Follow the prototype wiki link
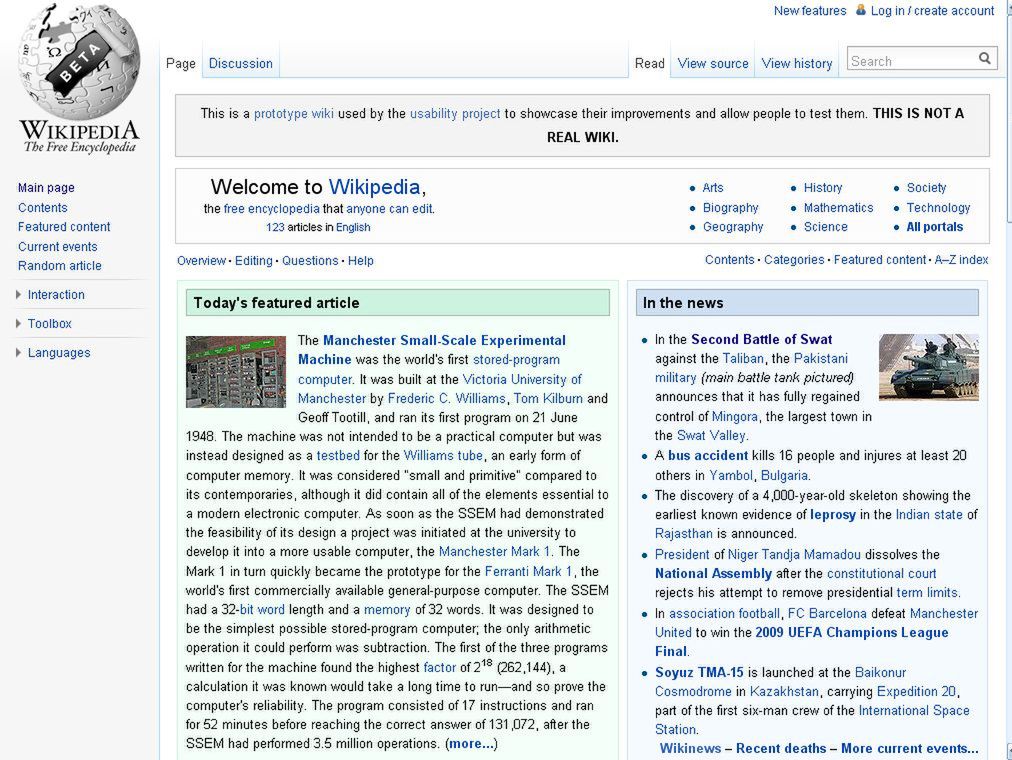1012x760 pixels. pos(294,114)
